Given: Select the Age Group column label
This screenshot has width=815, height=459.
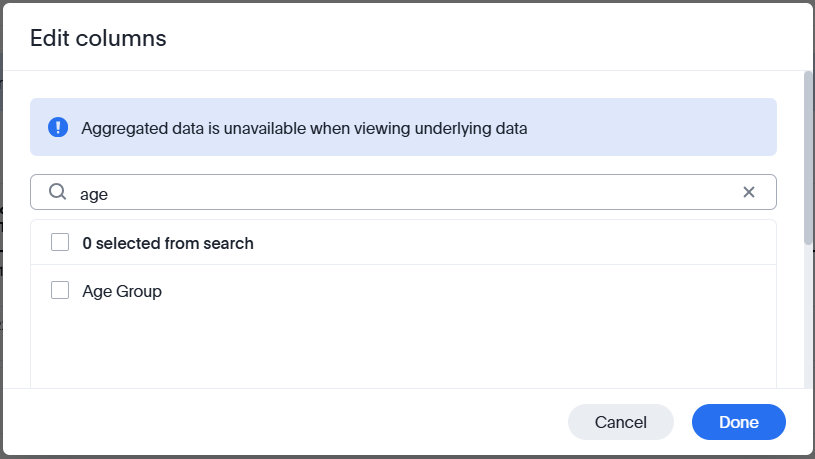Looking at the screenshot, I should [x=122, y=291].
